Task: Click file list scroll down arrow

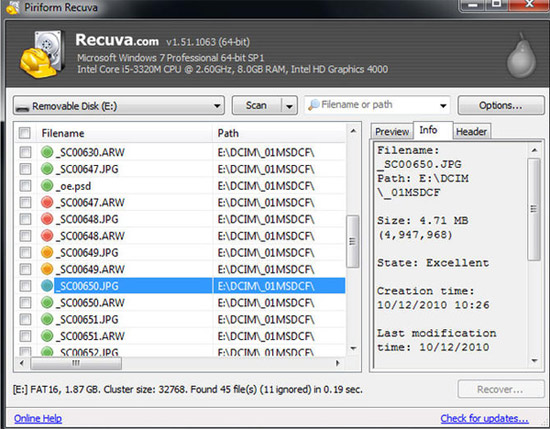Action: pos(353,348)
